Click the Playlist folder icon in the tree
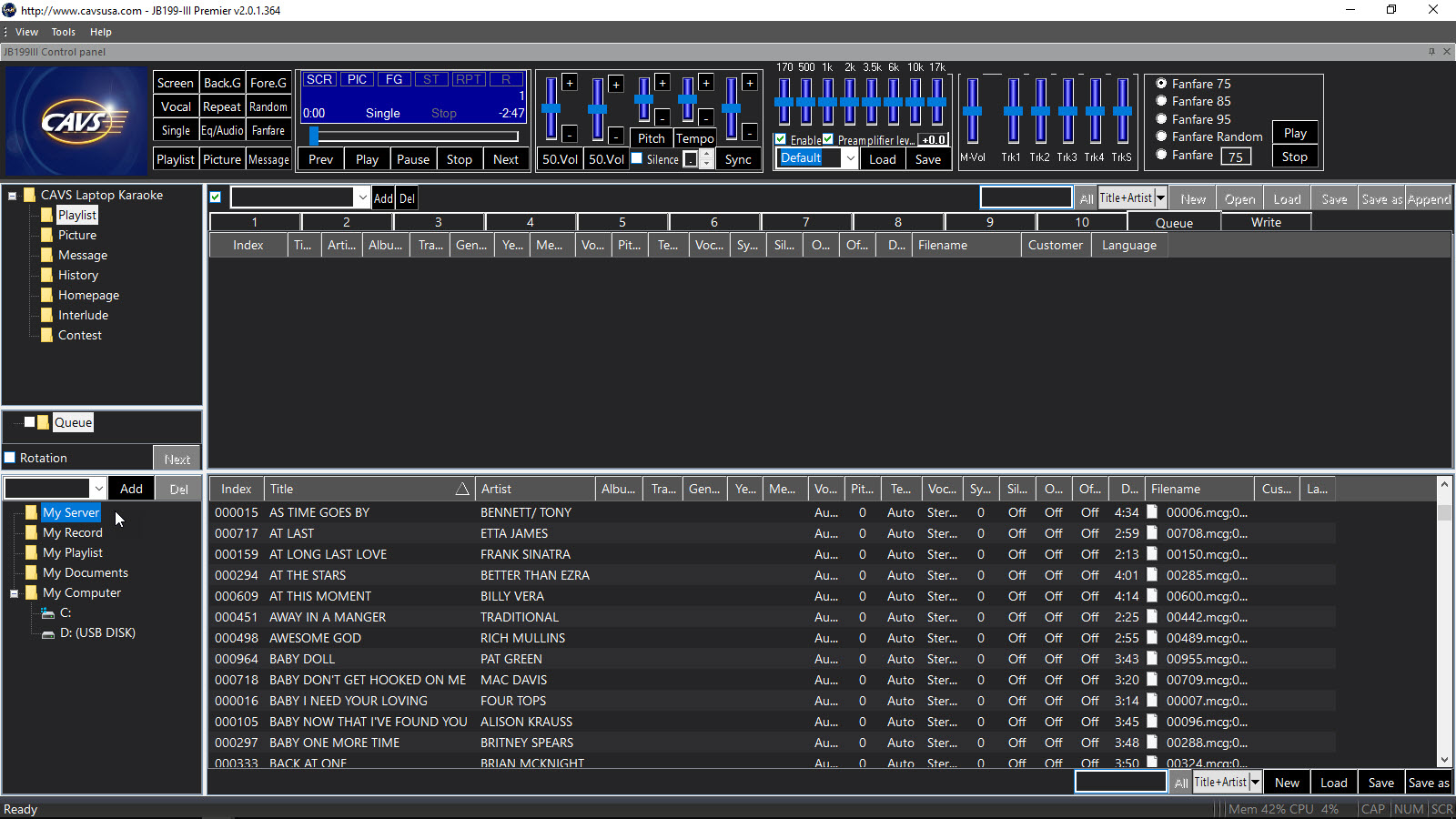 [x=47, y=215]
